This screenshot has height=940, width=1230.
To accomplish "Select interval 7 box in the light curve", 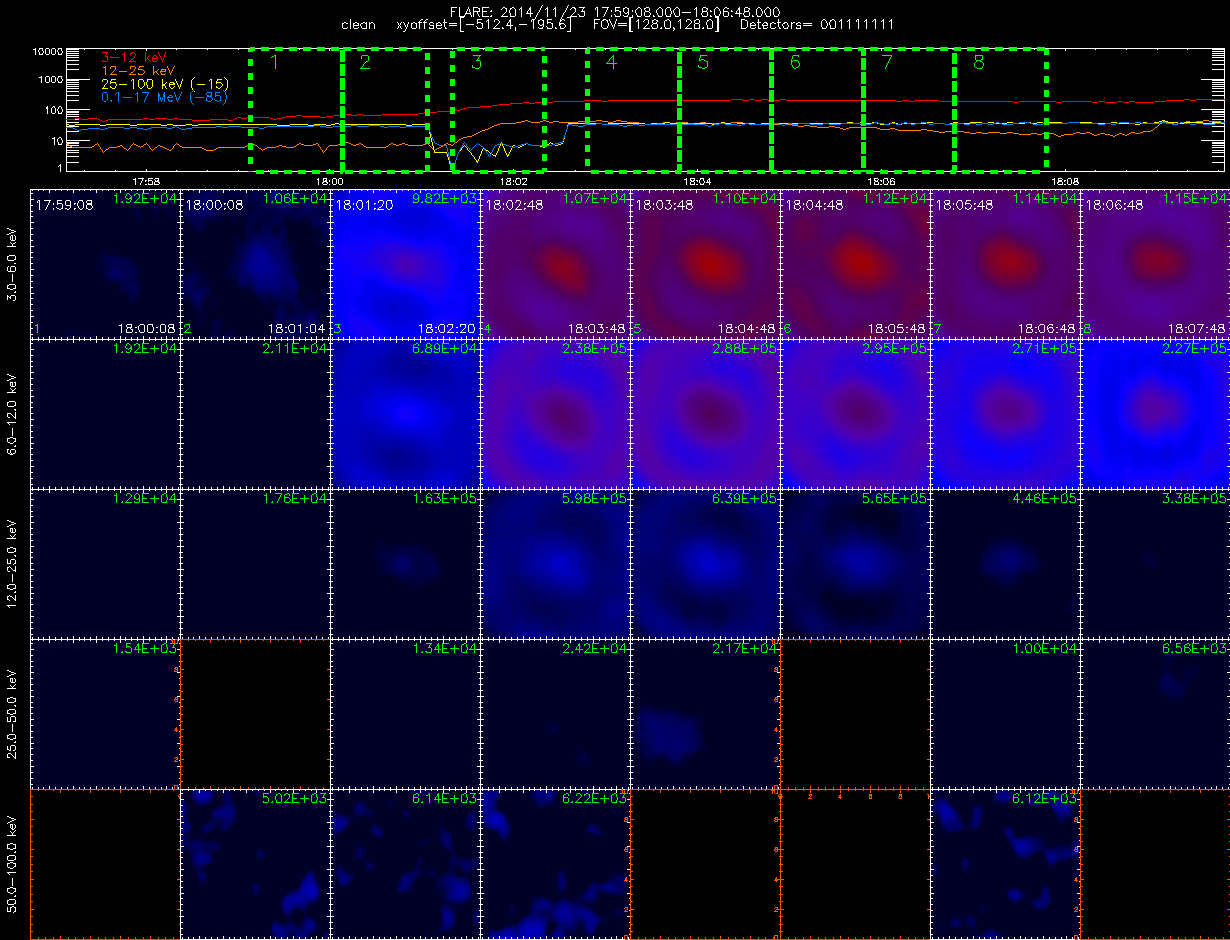I will pyautogui.click(x=909, y=108).
